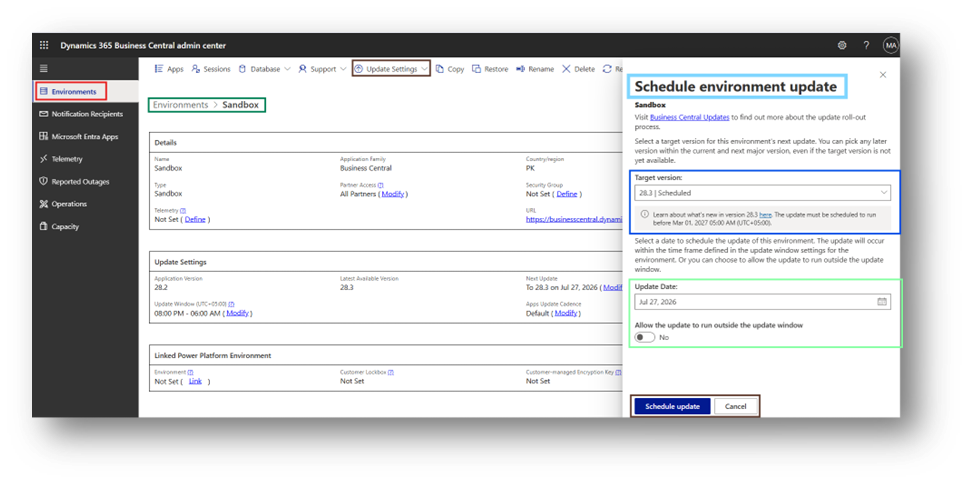Click Sandbox in the breadcrumb
Screen dimensions: 968x483
(241, 105)
